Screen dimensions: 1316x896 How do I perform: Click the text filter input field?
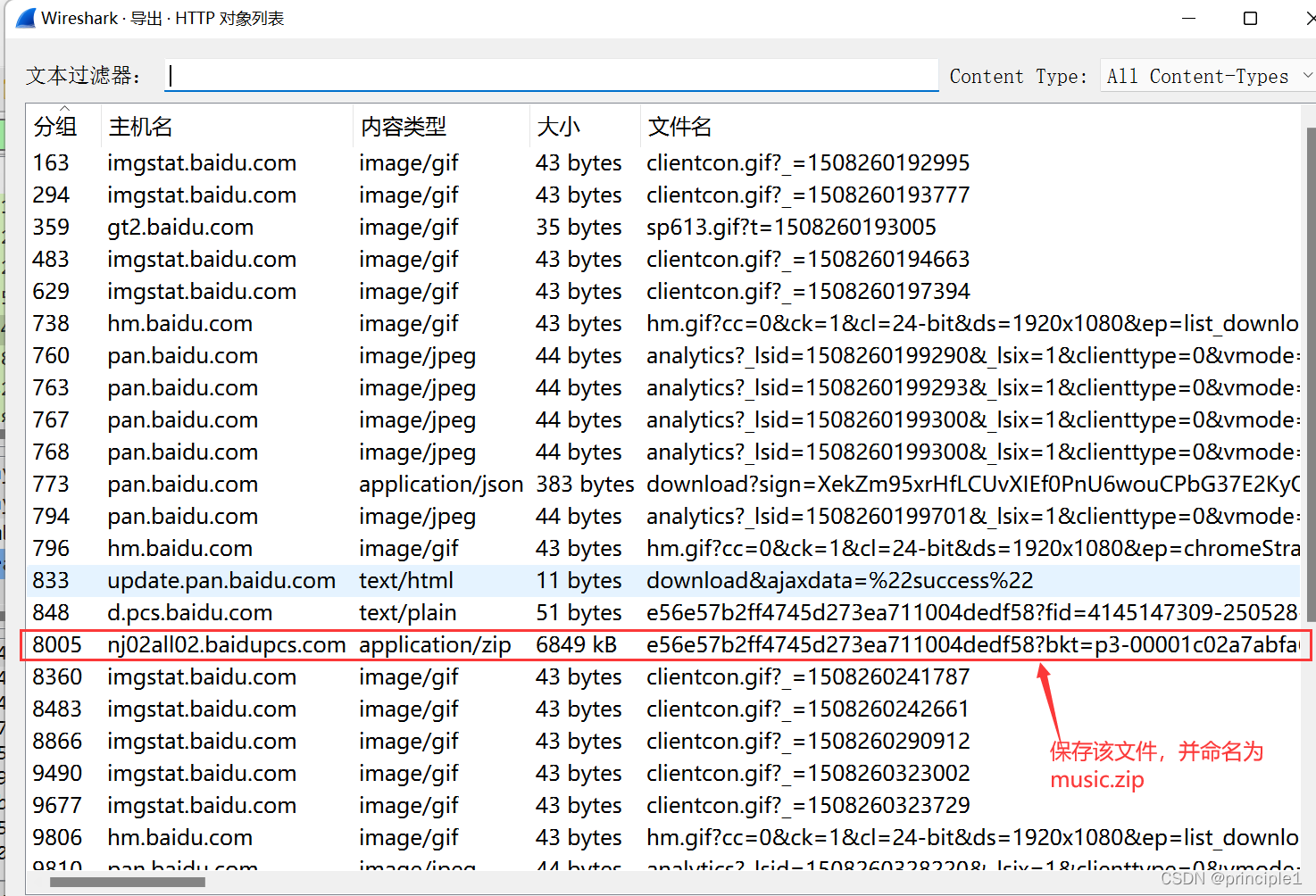[551, 76]
